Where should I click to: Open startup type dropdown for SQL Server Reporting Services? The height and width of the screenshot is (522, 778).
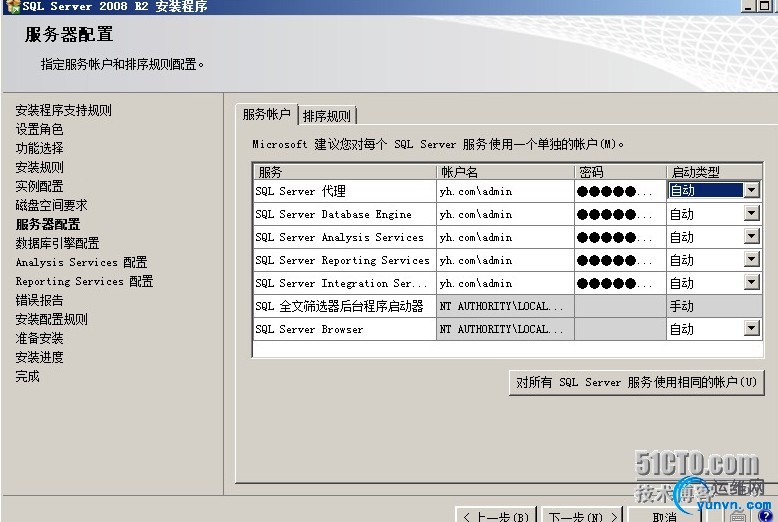[752, 259]
